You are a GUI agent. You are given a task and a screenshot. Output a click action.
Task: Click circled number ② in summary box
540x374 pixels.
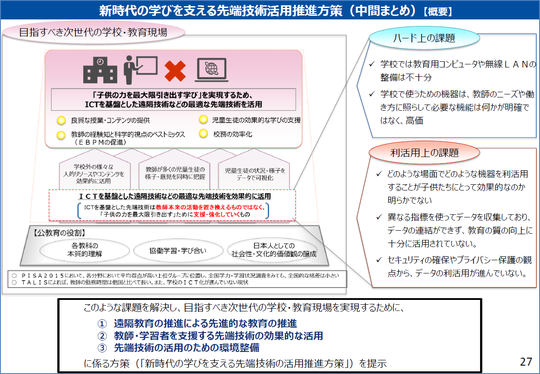102,336
